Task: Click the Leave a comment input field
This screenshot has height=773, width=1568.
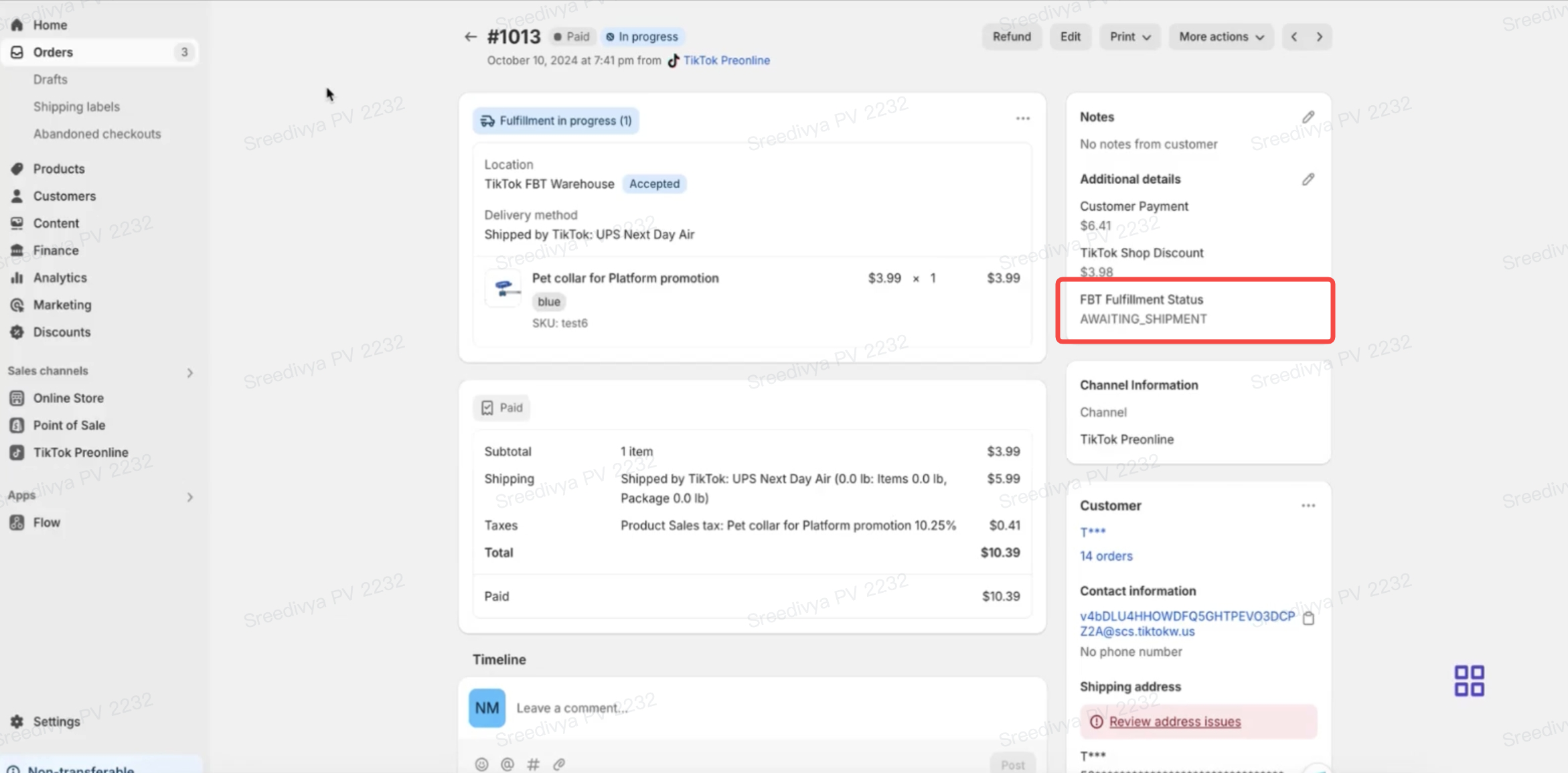Action: point(736,708)
